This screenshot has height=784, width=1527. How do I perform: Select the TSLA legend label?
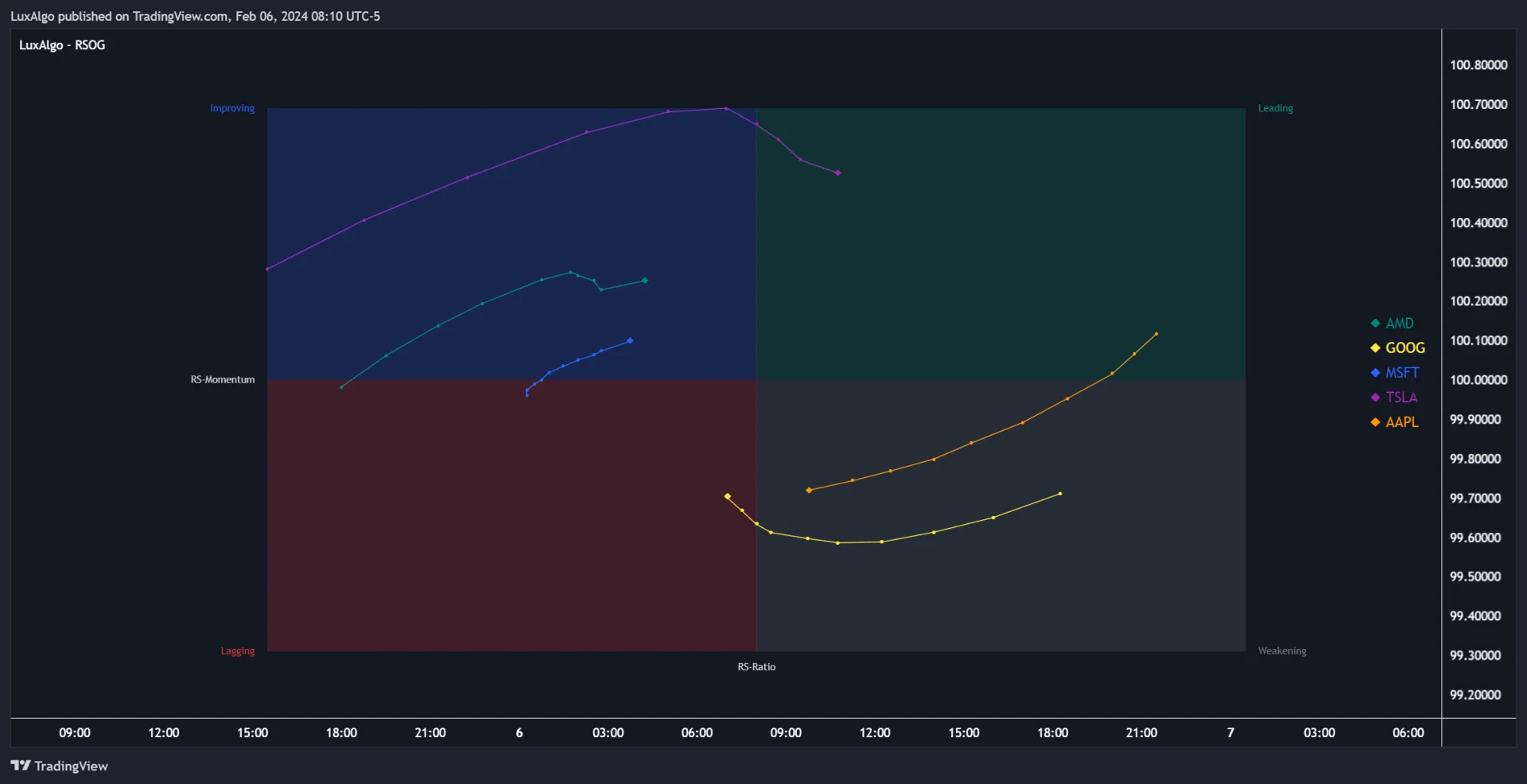pos(1401,397)
